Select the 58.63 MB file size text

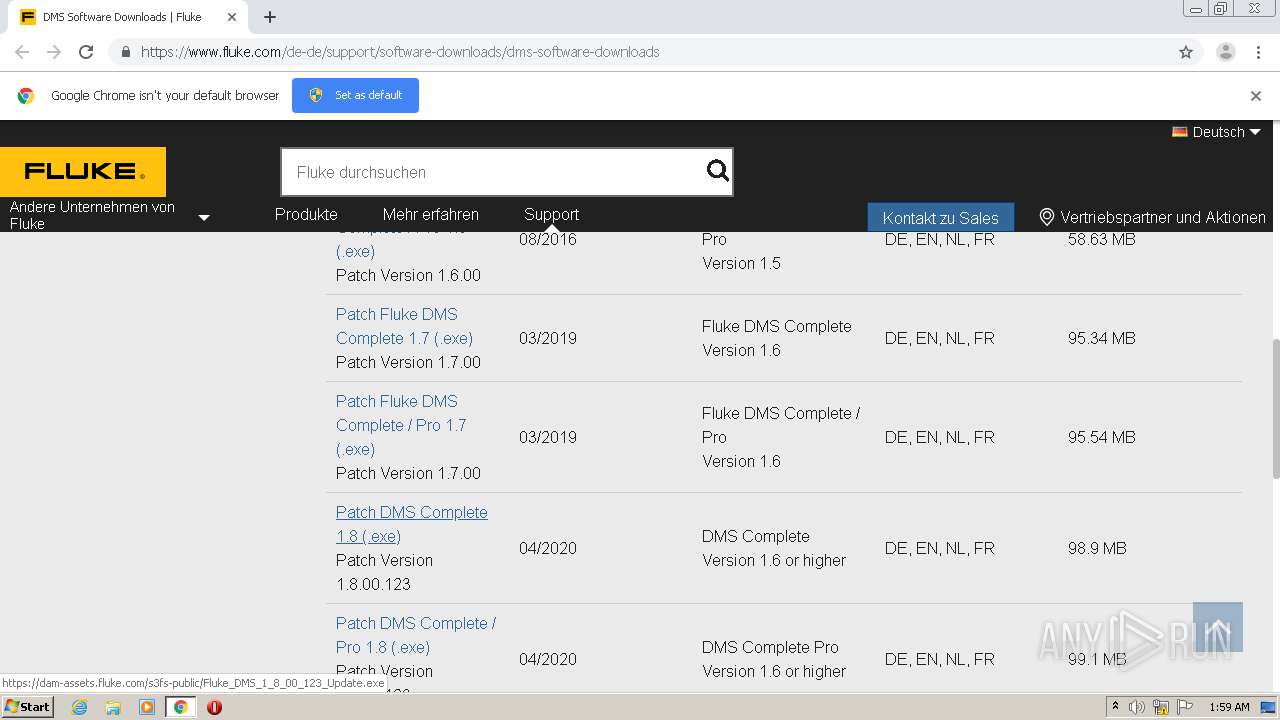[x=1101, y=239]
